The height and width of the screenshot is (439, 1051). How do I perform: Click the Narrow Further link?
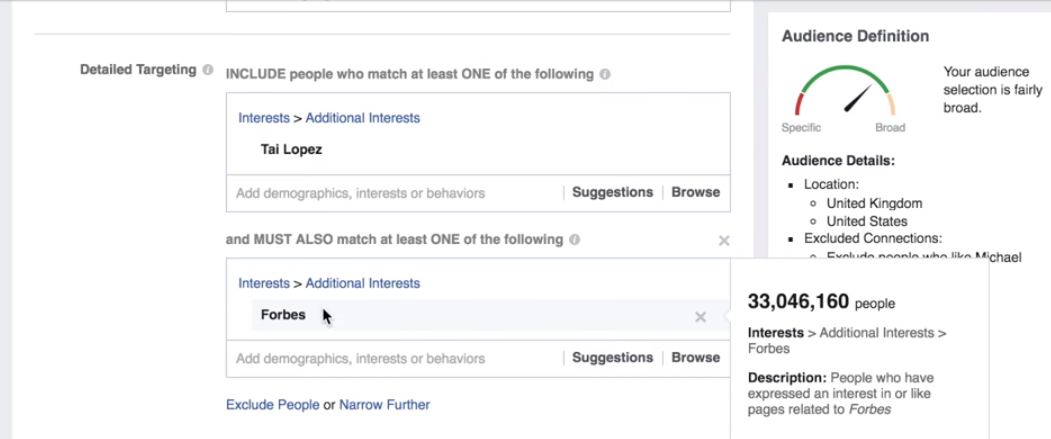(385, 405)
